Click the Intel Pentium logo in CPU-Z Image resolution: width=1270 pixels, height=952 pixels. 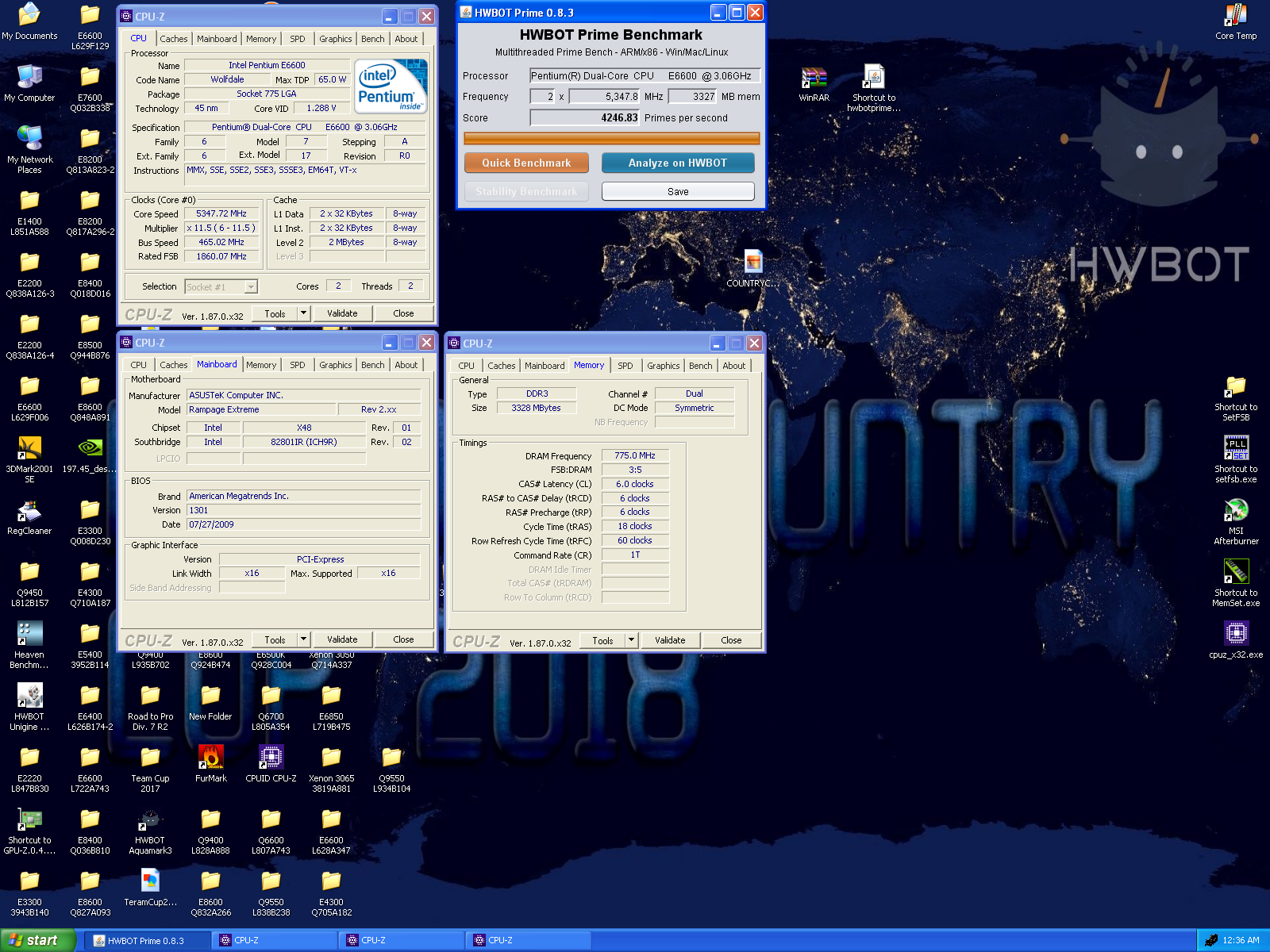tap(391, 86)
